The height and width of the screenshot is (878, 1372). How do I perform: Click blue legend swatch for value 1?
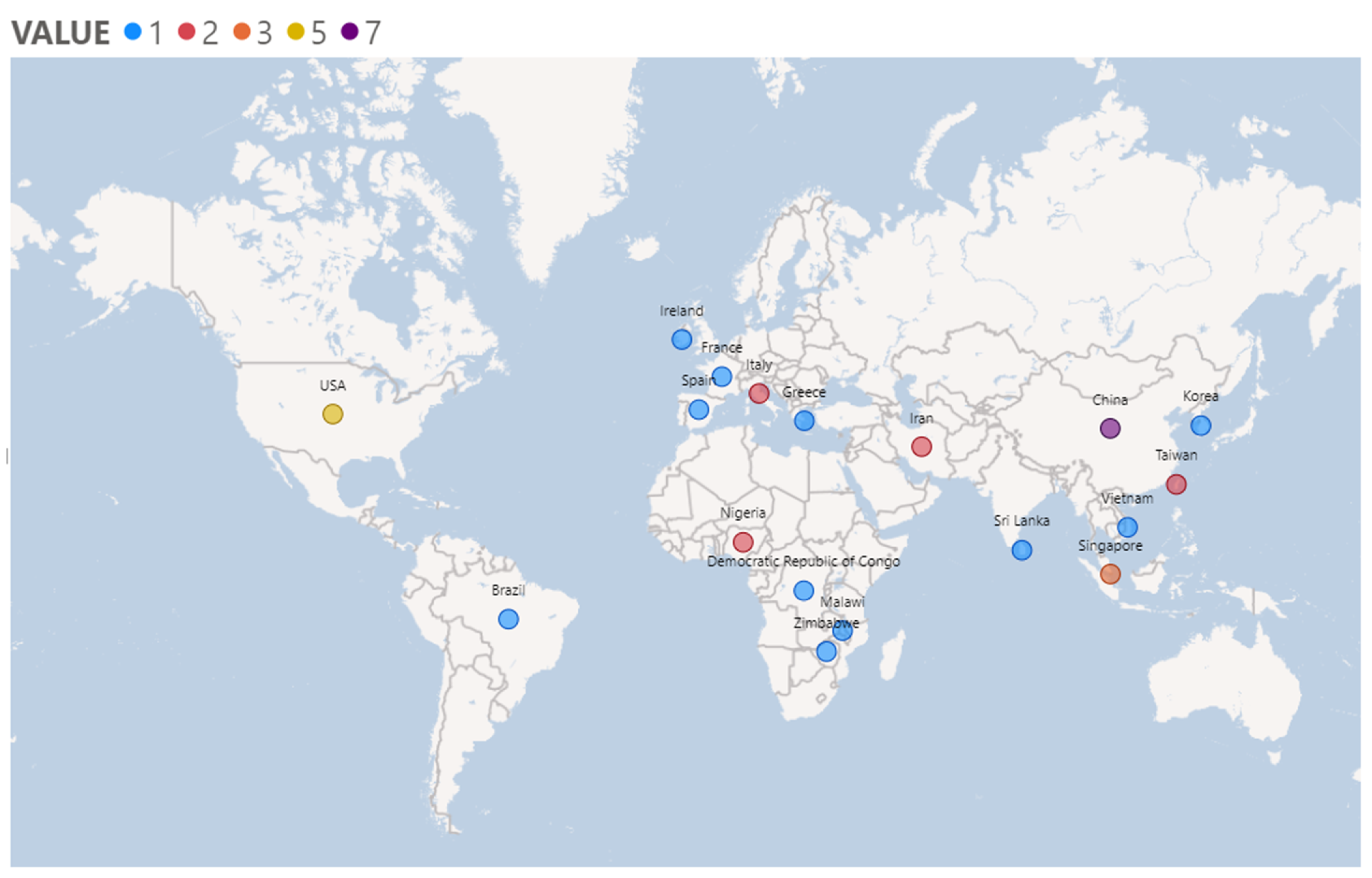point(133,31)
